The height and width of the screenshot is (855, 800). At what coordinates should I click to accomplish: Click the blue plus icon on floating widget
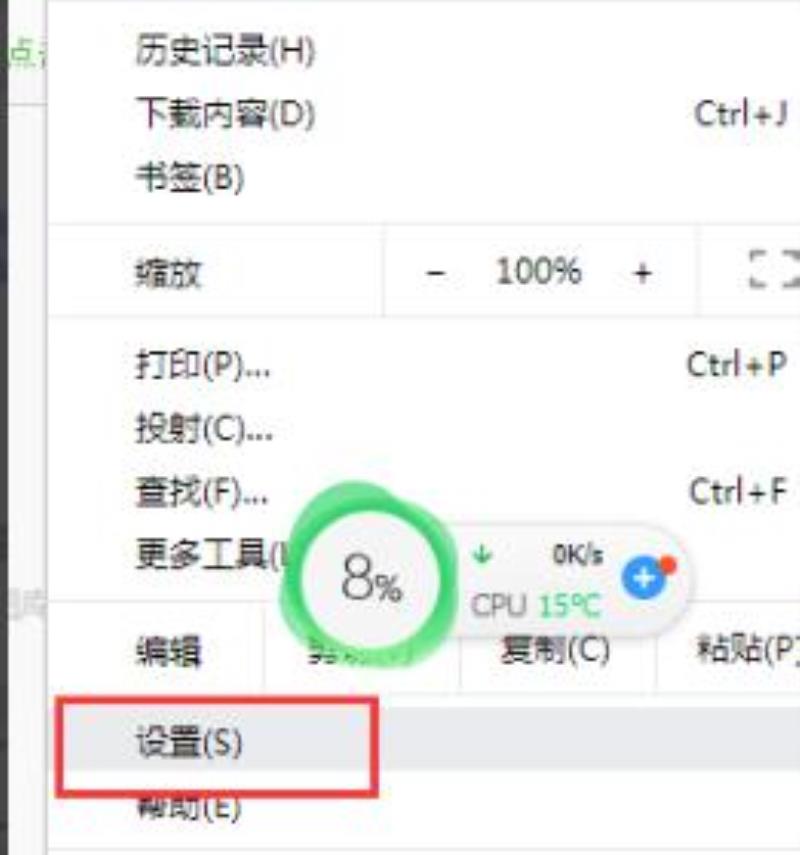[x=644, y=577]
